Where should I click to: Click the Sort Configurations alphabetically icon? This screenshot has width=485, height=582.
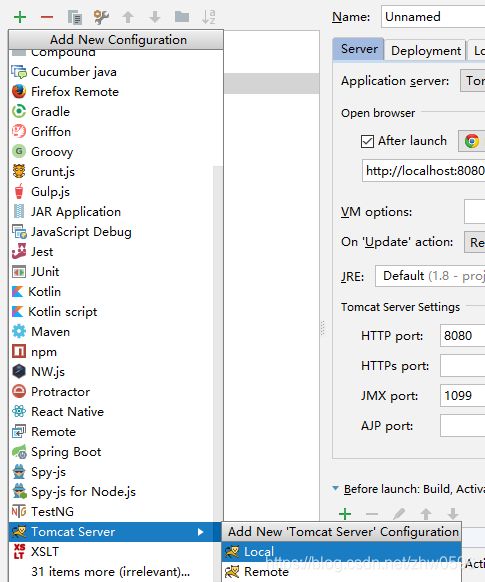(209, 17)
